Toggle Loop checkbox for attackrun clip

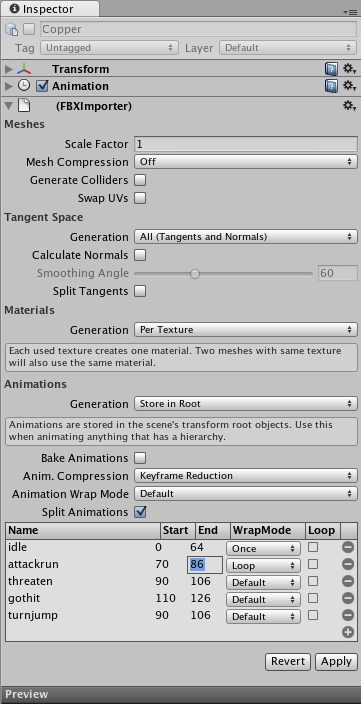313,564
